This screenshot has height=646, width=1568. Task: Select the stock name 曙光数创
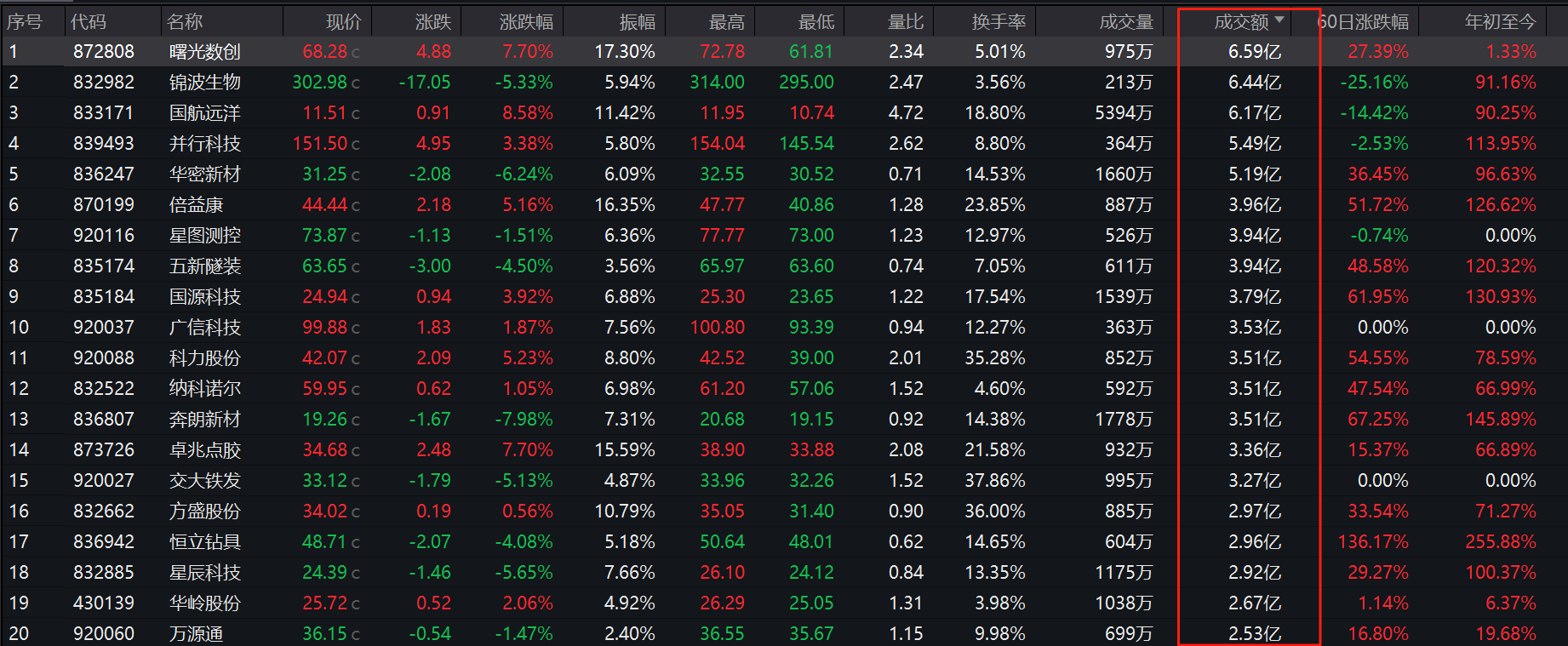[x=204, y=52]
